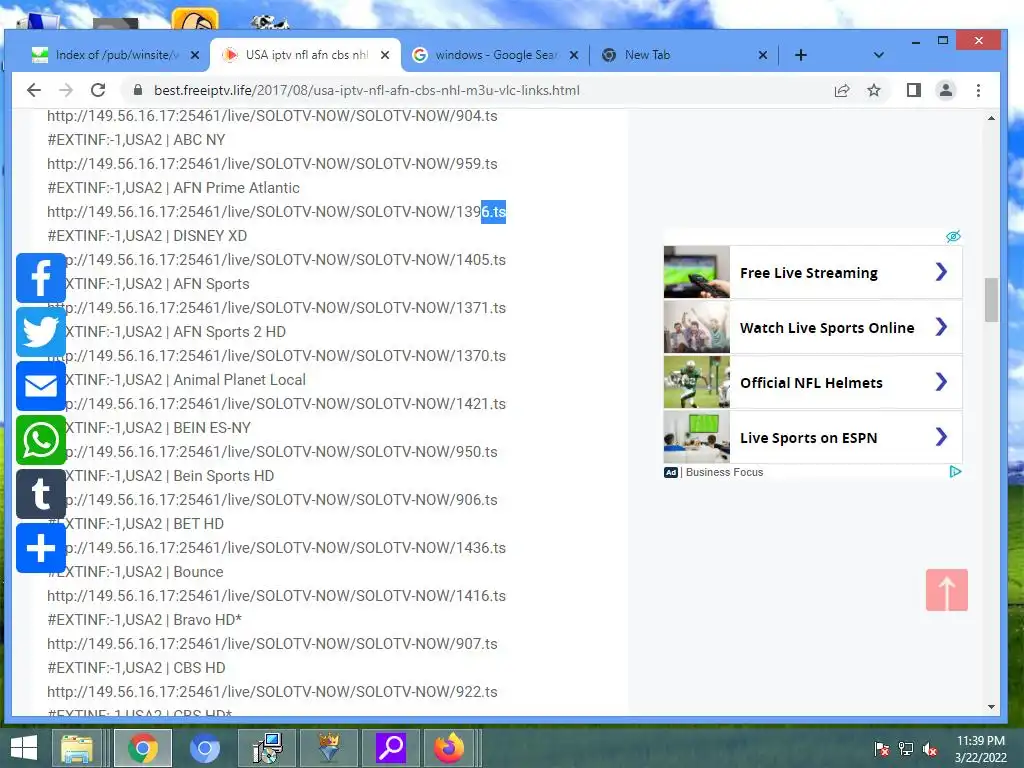Launch Firefox from taskbar
Screen dimensions: 1024x768
coord(449,748)
